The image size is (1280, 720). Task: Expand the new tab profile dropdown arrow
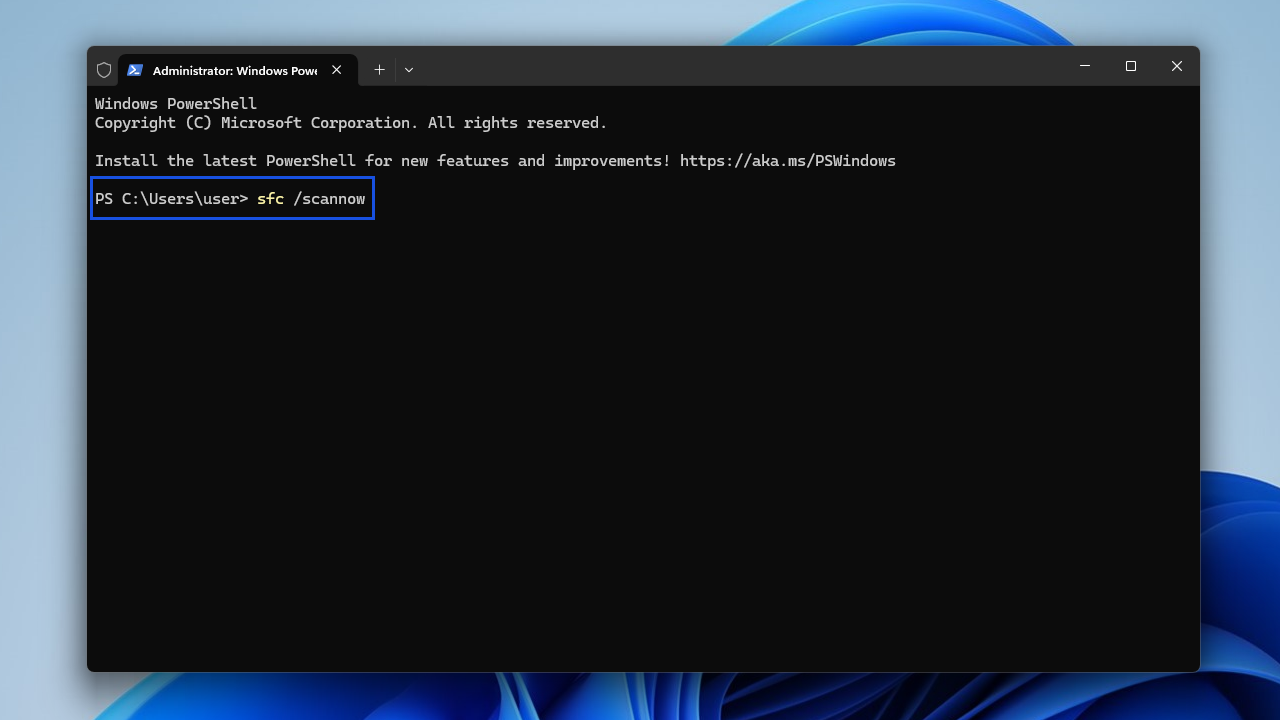coord(409,70)
